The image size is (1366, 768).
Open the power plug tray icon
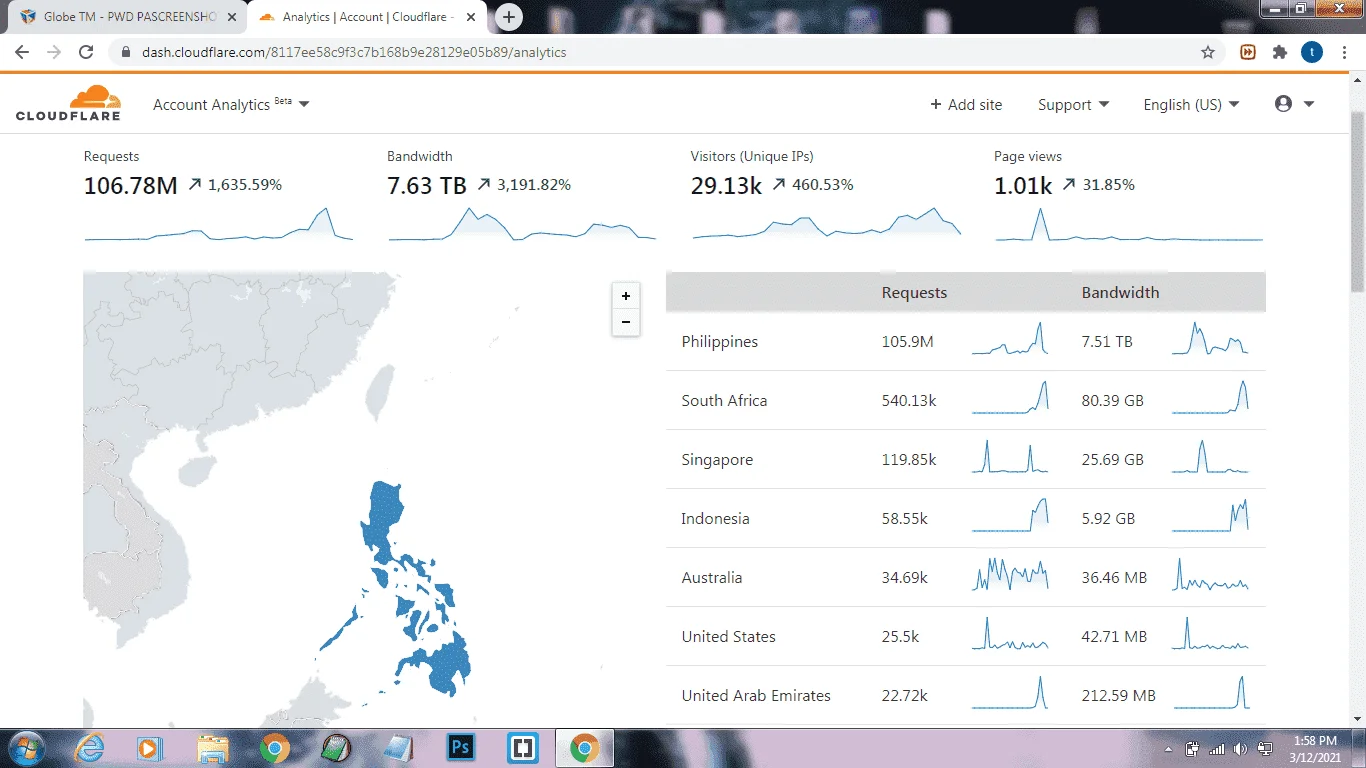coord(1192,749)
